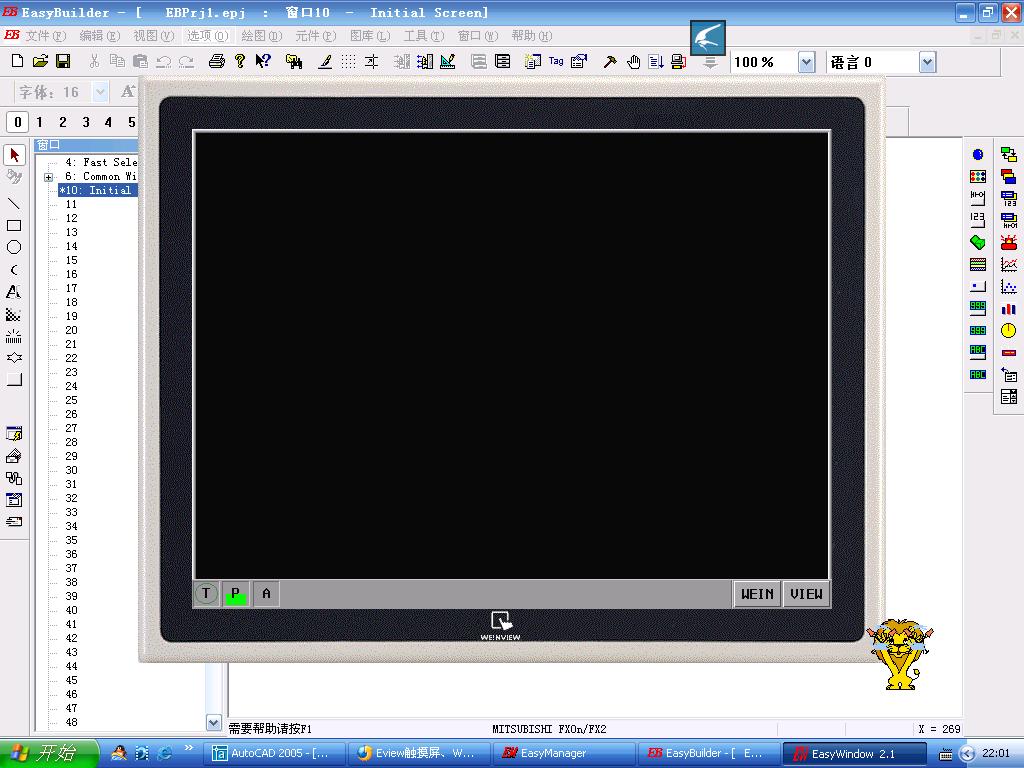
Task: Pick the line drawing tool
Action: coord(14,203)
